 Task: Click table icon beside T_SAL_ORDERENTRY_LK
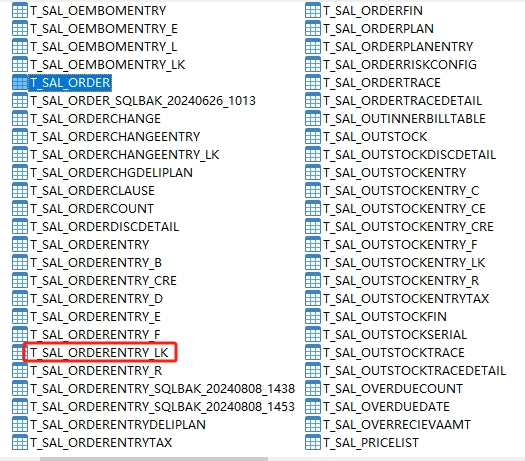tap(19, 353)
